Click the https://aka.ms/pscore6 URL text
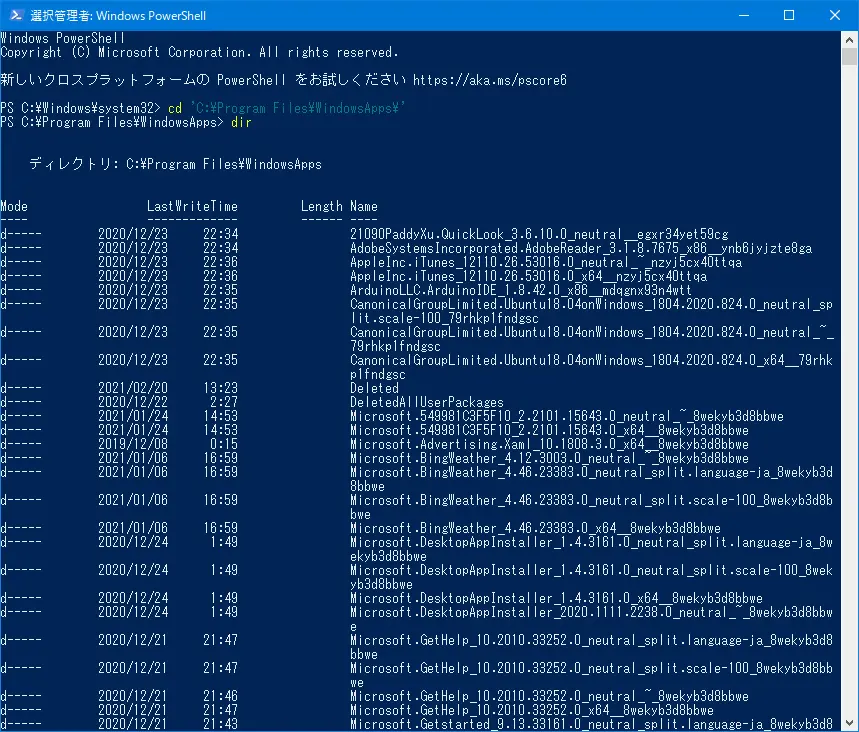This screenshot has width=859, height=732. [x=489, y=81]
